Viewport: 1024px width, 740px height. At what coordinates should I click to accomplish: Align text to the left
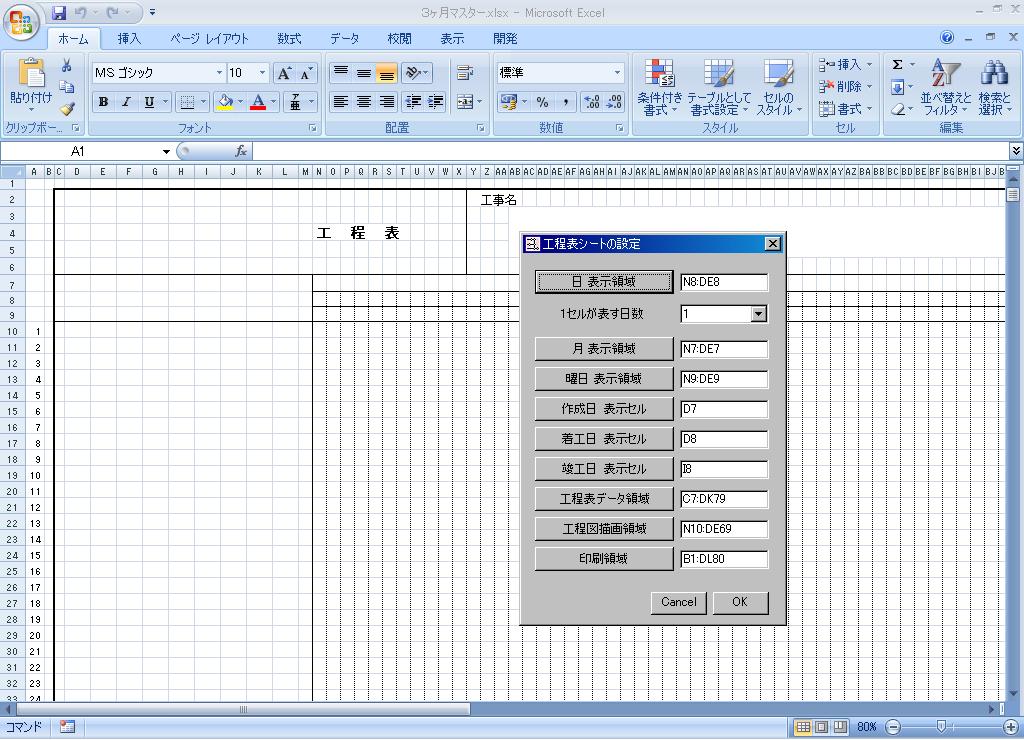[x=340, y=102]
